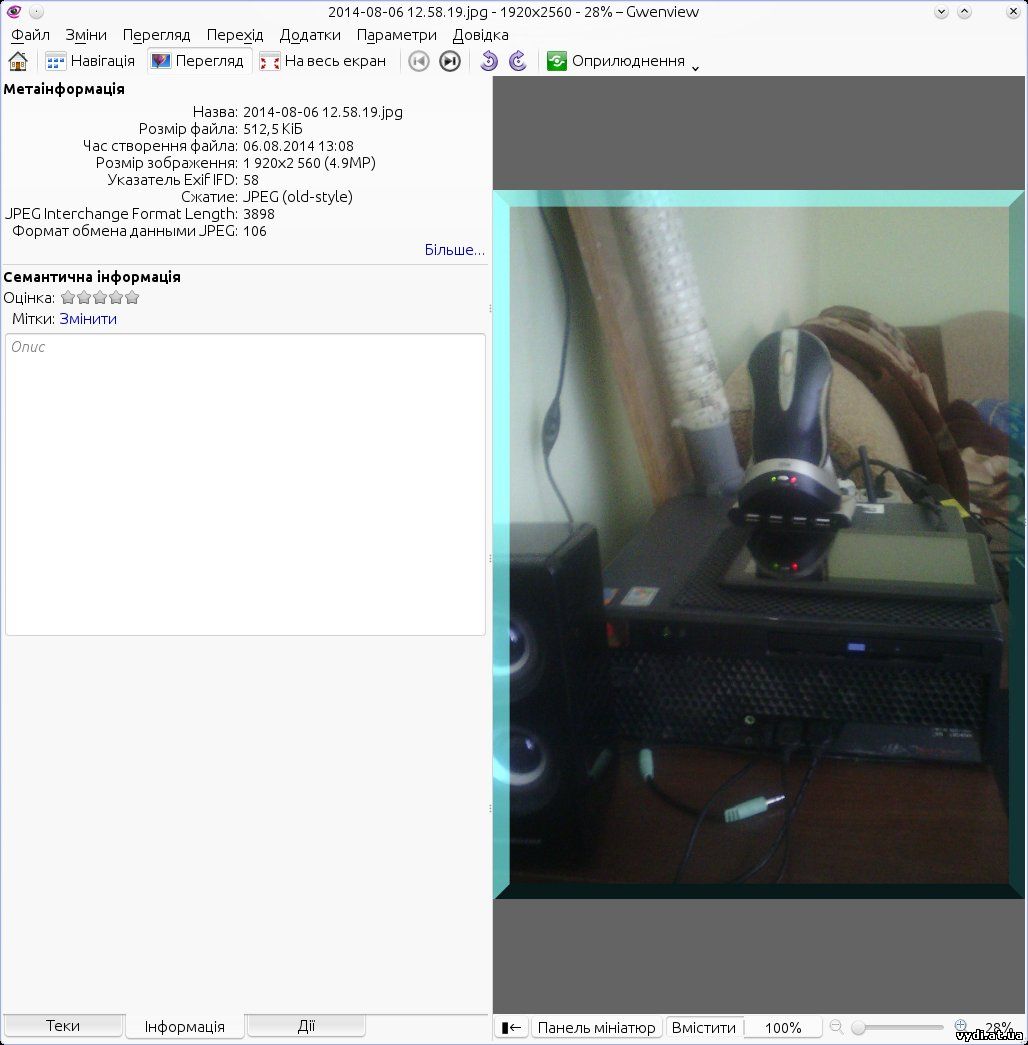Screen dimensions: 1028x1045
Task: Switch to Теки sidebar tab
Action: [x=63, y=1026]
